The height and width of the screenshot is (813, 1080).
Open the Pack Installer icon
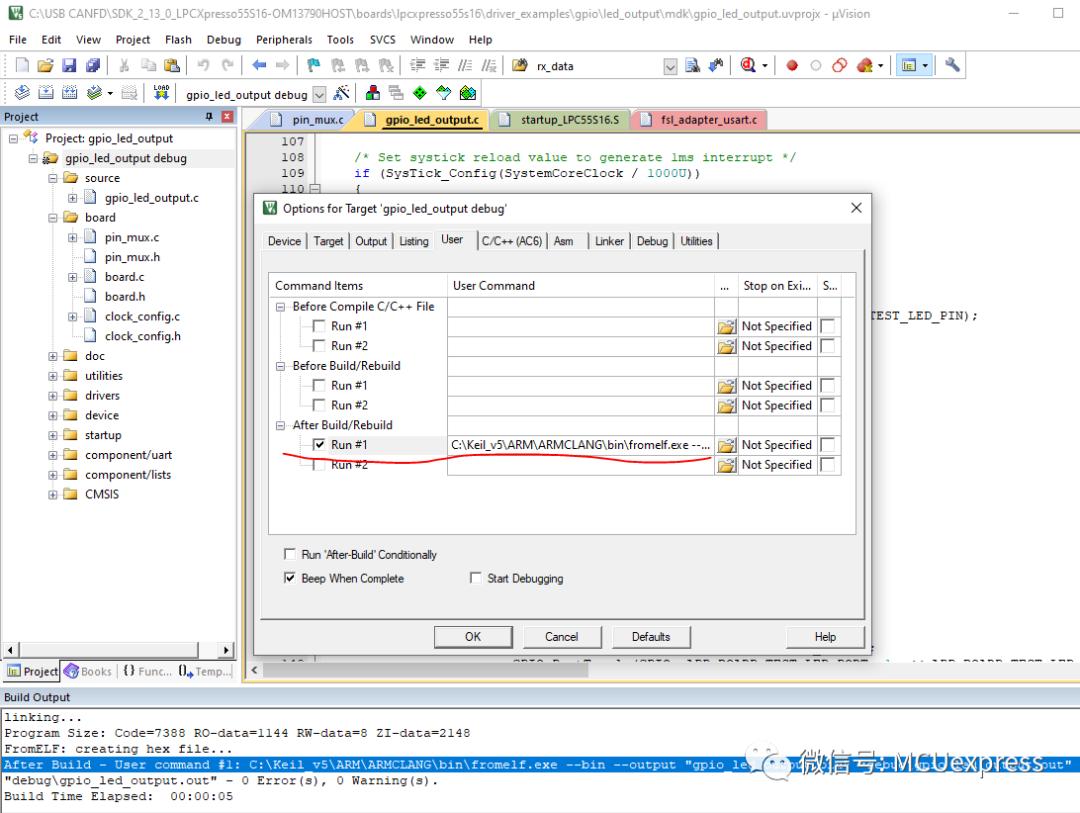point(468,93)
